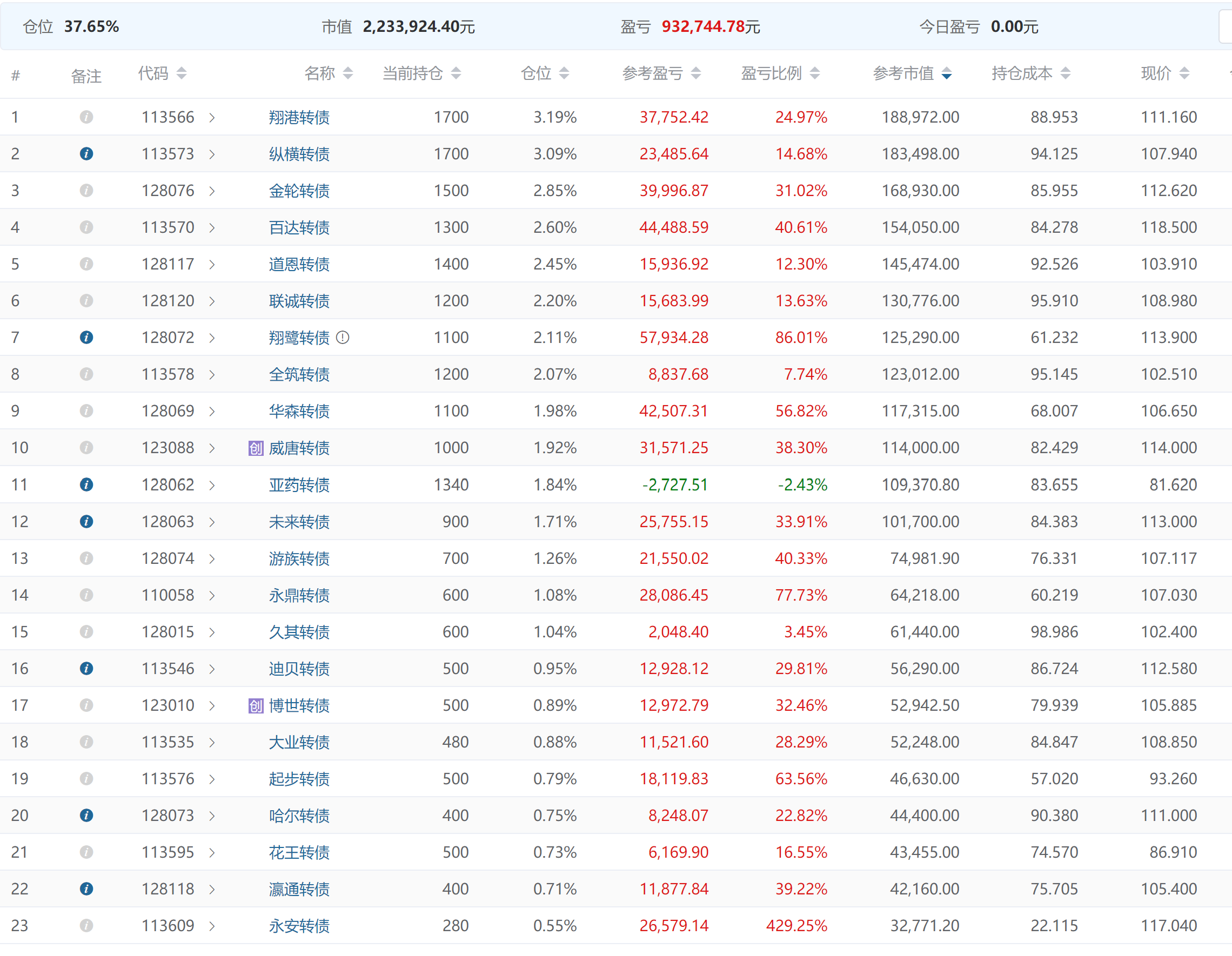This screenshot has height=956, width=1232.
Task: Click the blue note icon for 翔鹭转债
Action: click(86, 337)
